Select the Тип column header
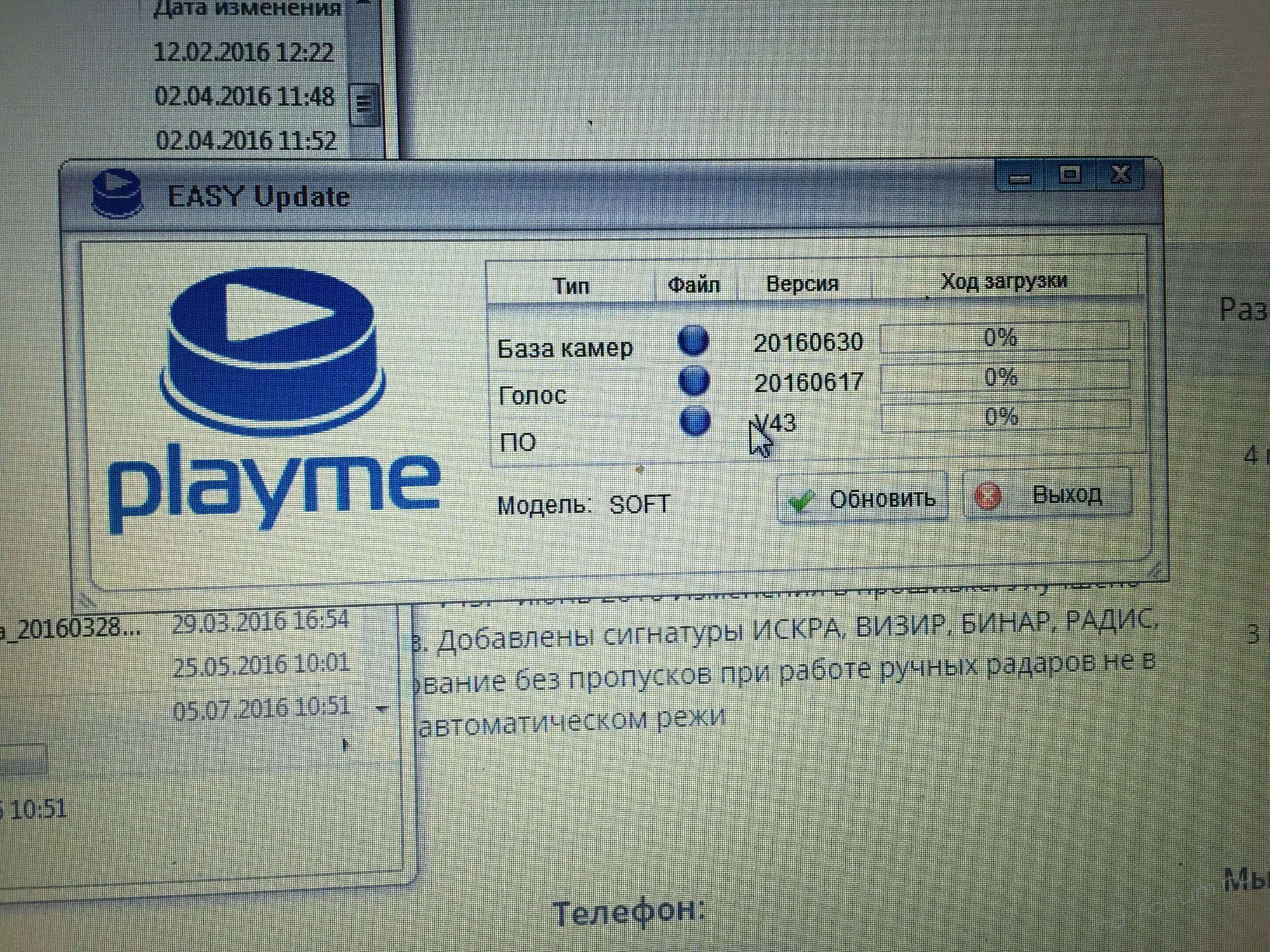Screen dimensions: 1270x952 pos(571,286)
